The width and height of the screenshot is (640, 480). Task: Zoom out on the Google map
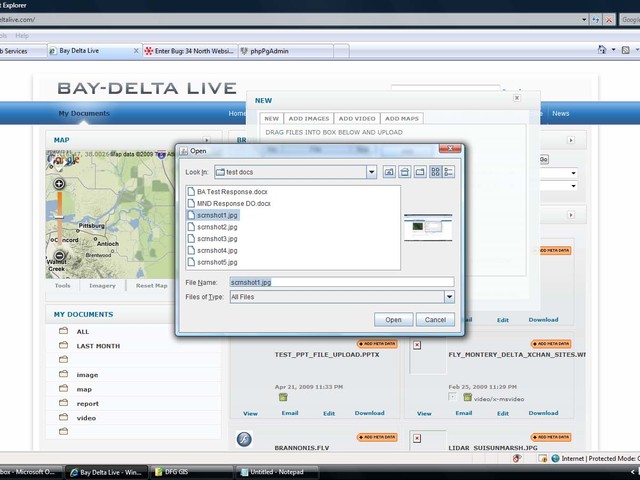(x=60, y=256)
